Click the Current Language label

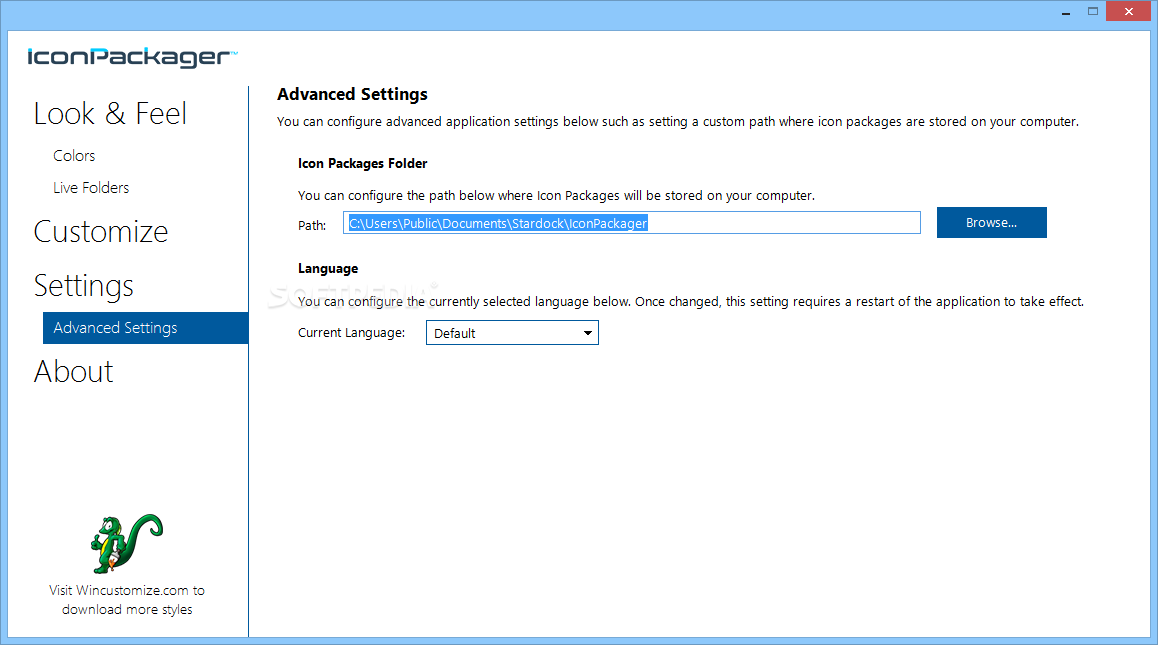(x=352, y=332)
